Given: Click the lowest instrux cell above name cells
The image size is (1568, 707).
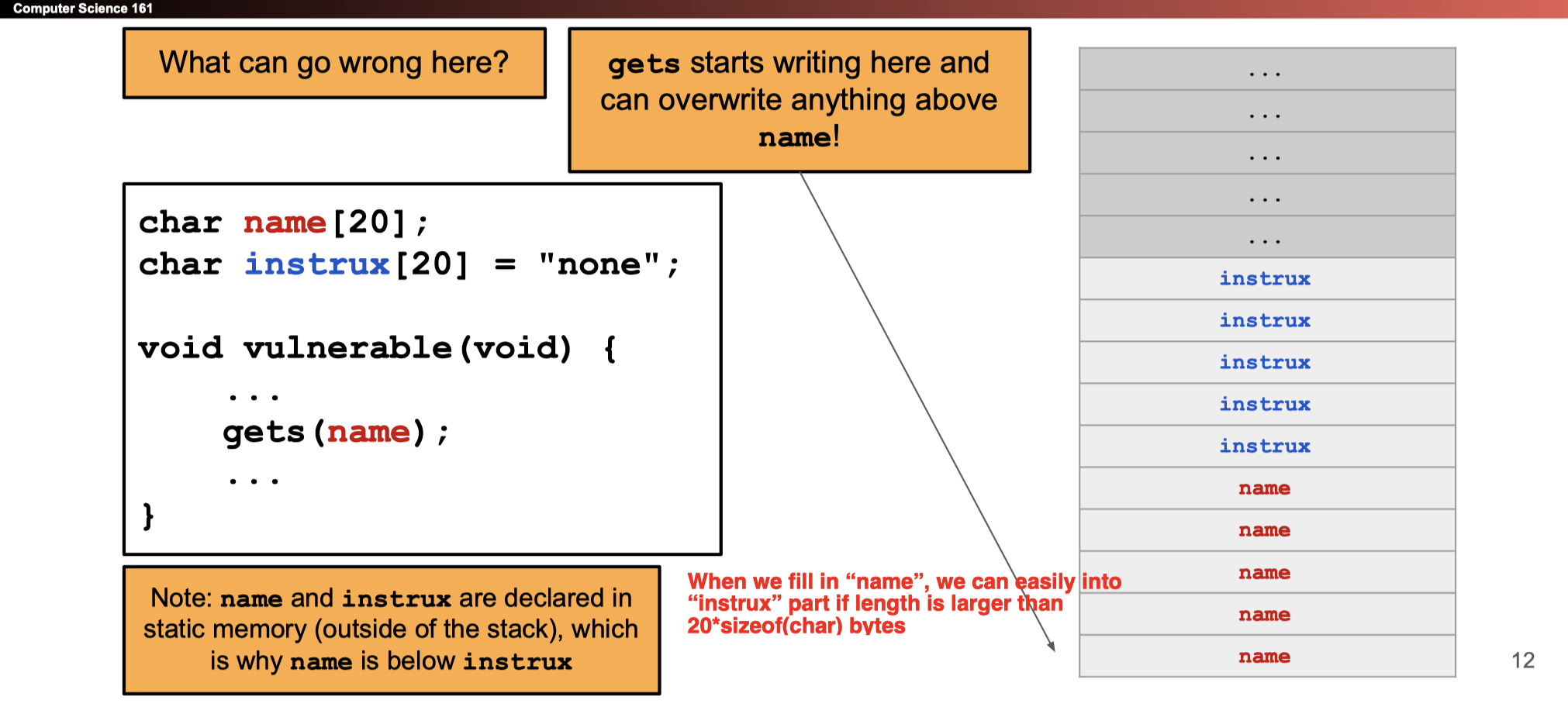Looking at the screenshot, I should 1264,446.
